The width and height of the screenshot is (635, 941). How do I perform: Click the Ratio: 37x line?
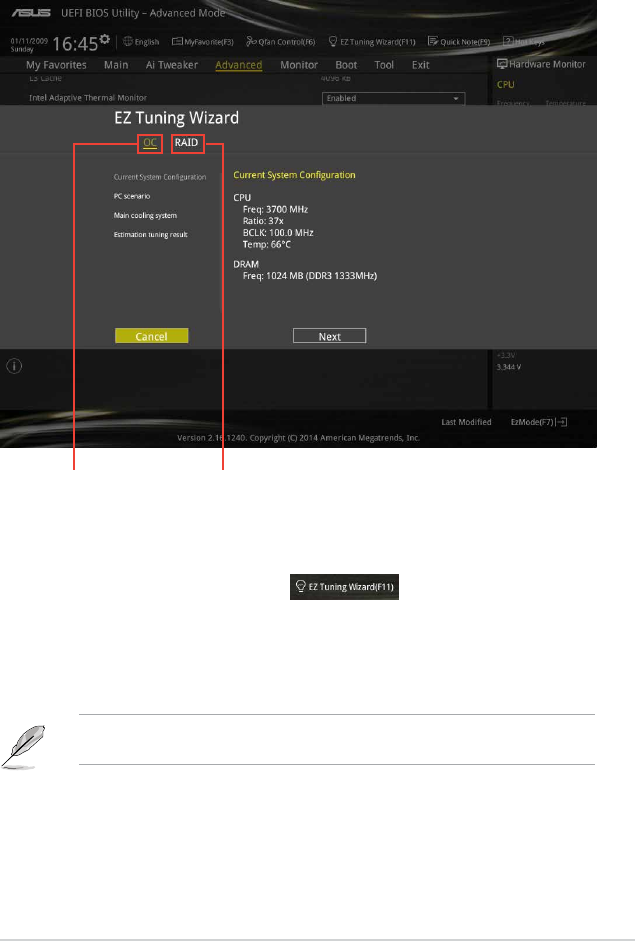(x=263, y=221)
